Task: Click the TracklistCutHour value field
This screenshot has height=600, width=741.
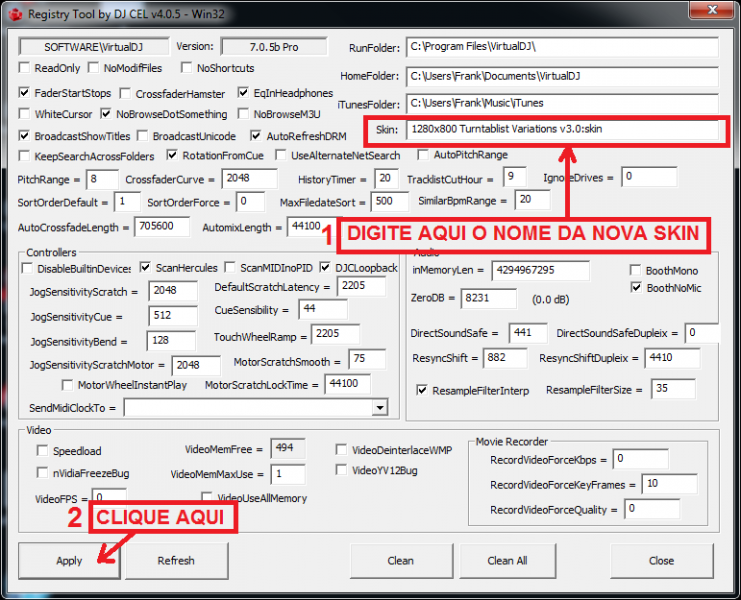Action: pyautogui.click(x=515, y=177)
